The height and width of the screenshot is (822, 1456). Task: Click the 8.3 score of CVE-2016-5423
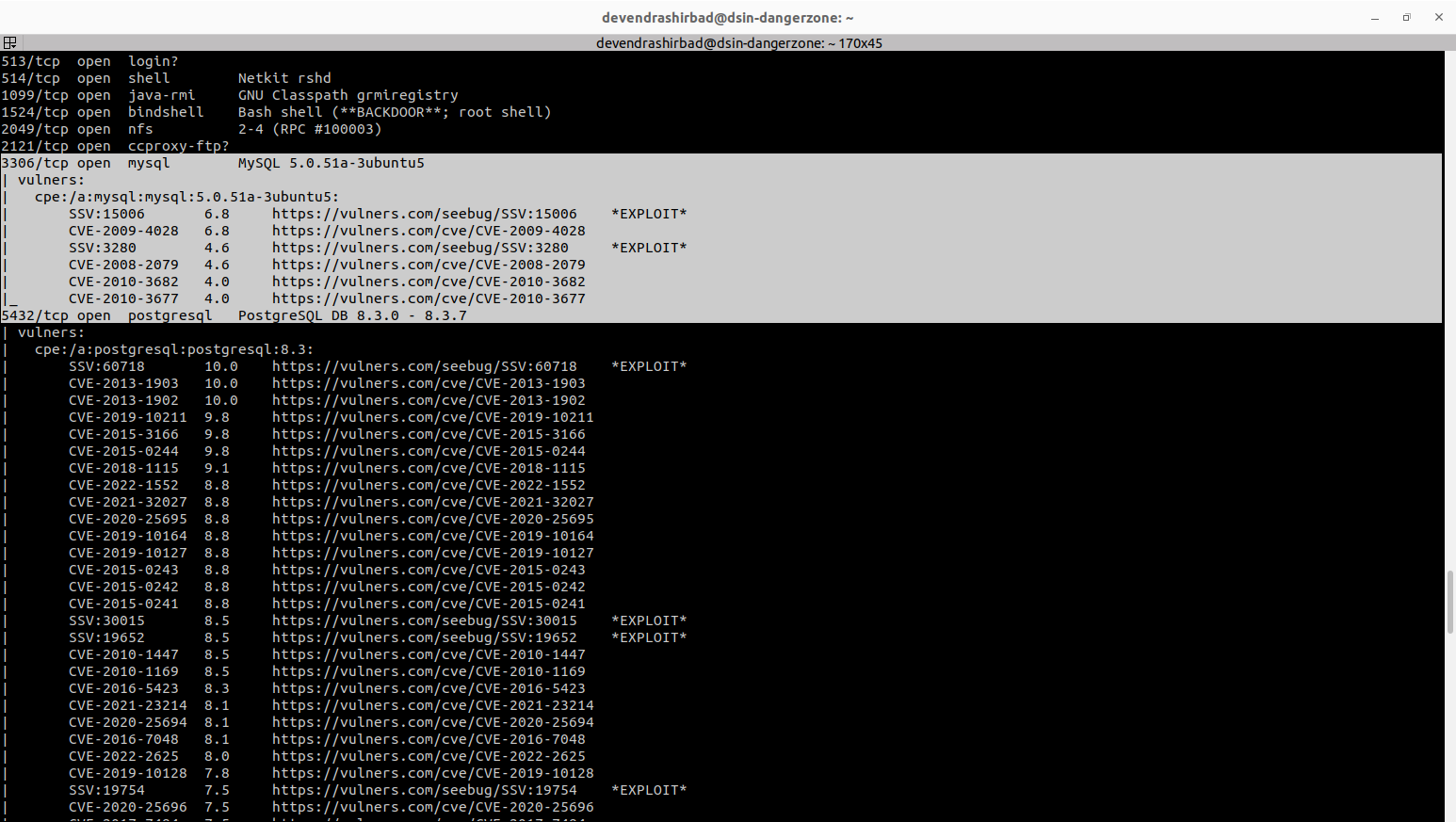pyautogui.click(x=217, y=688)
